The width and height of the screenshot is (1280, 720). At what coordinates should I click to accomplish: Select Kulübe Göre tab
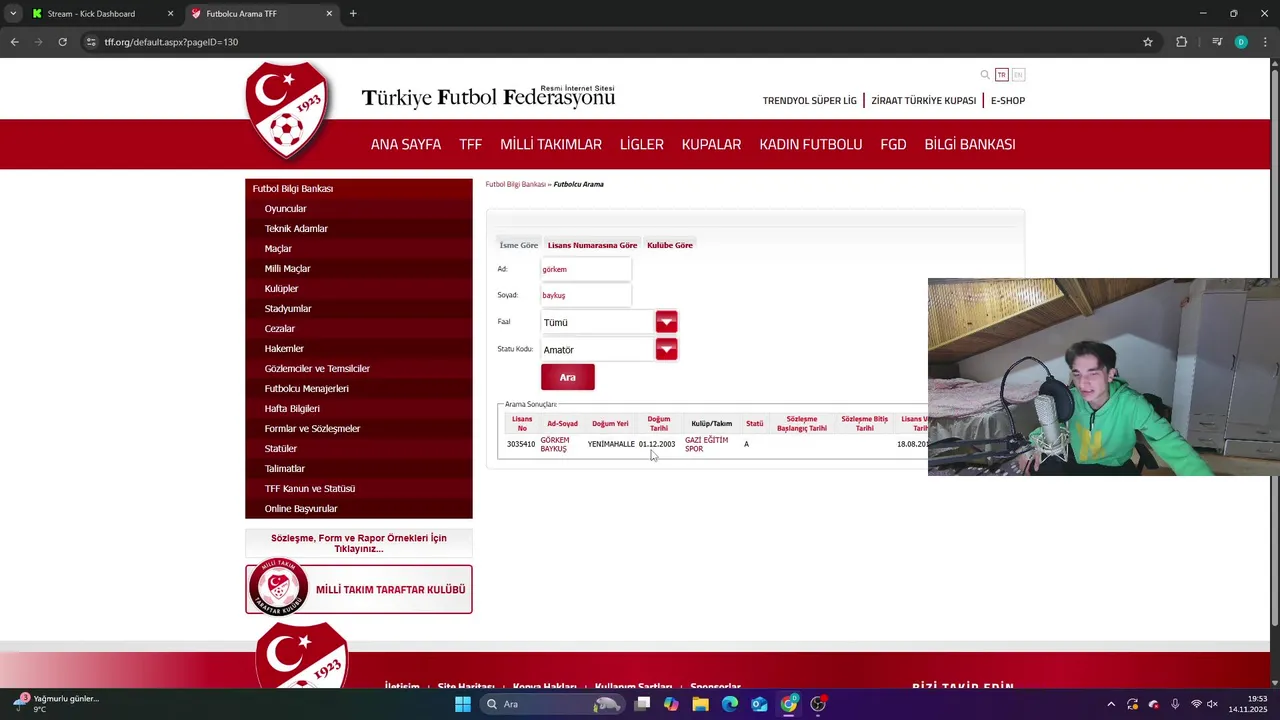click(670, 245)
